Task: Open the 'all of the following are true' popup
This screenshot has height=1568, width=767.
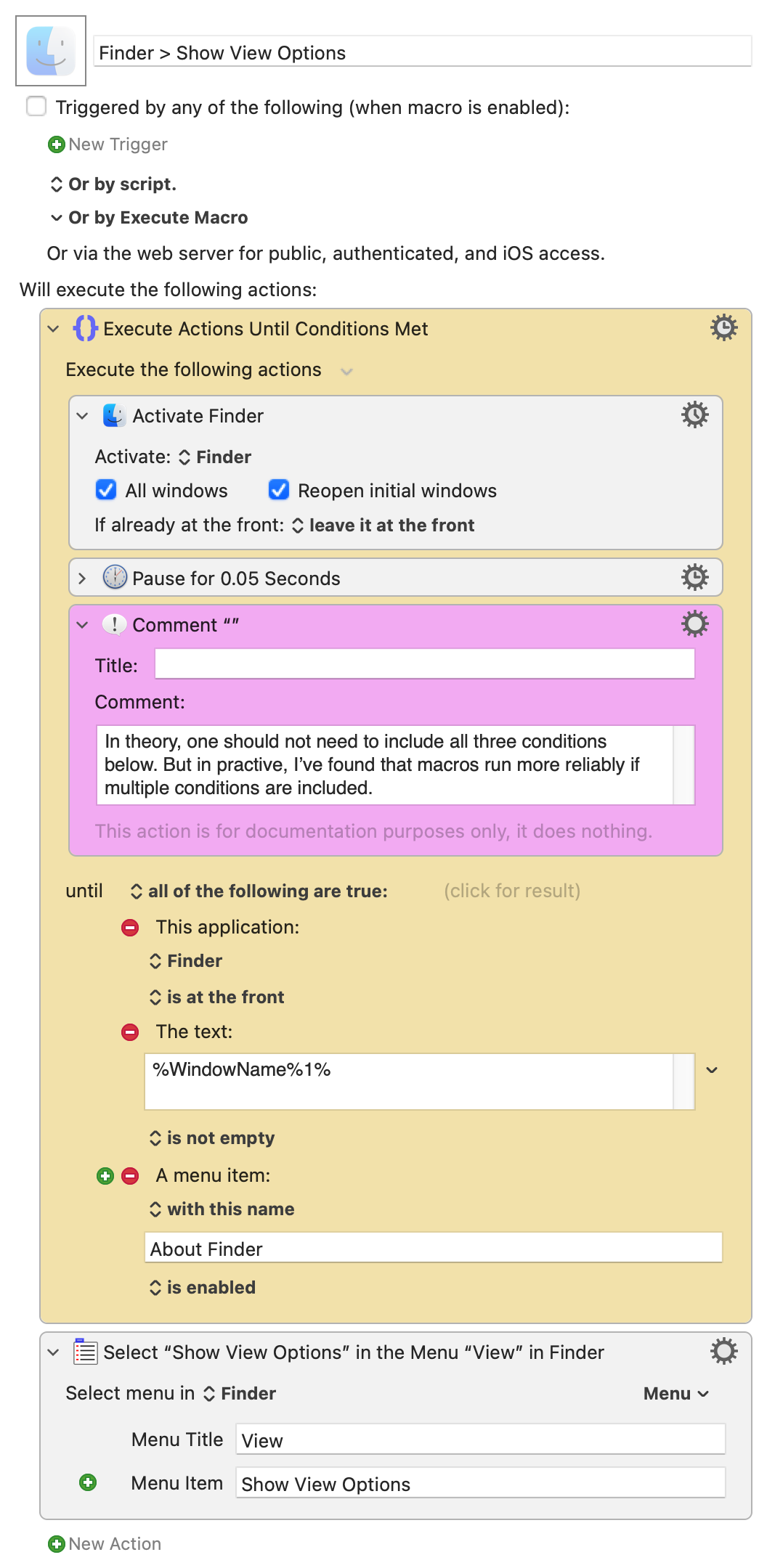Action: [259, 891]
